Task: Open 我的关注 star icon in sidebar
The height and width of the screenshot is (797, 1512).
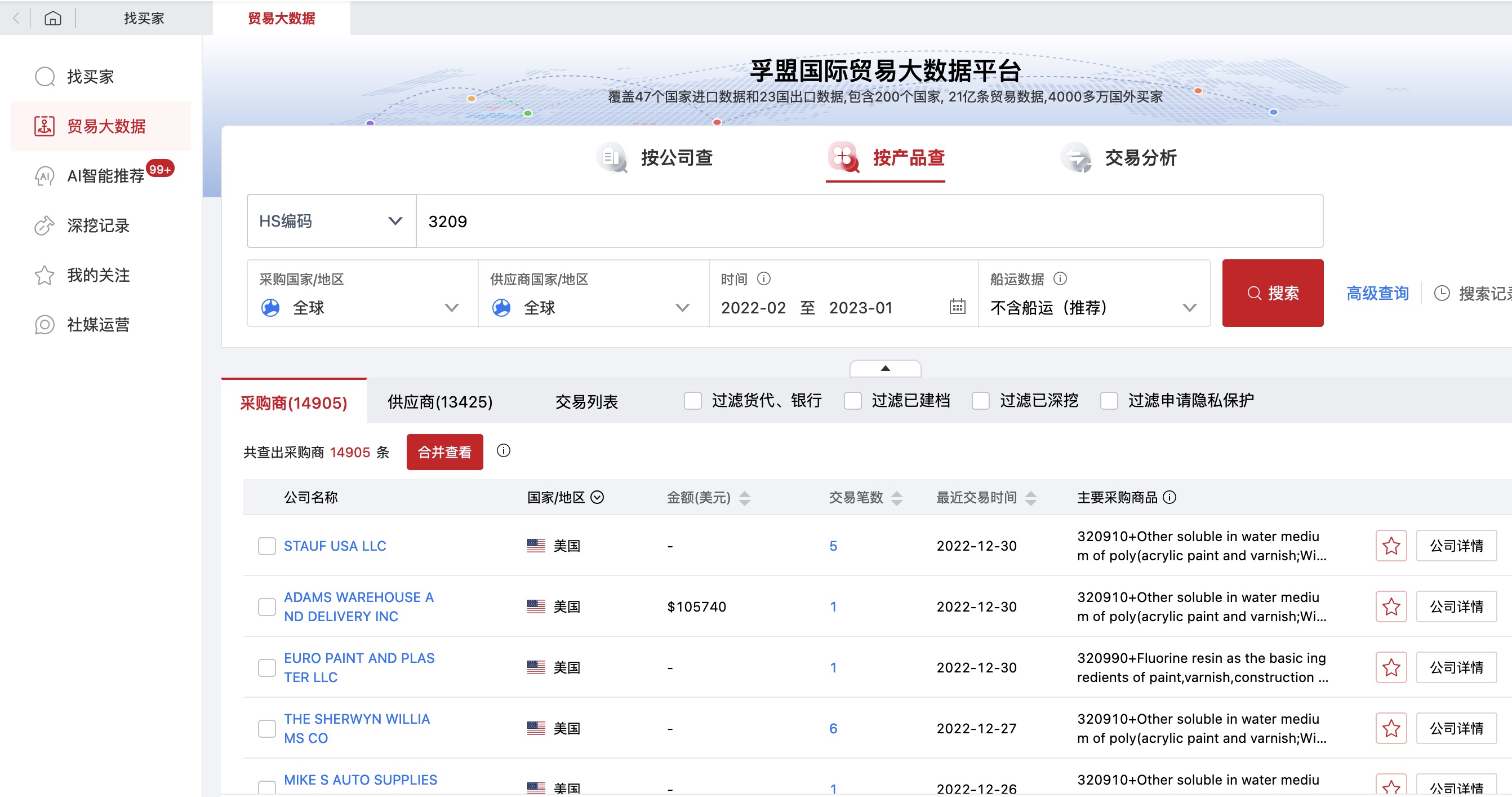Action: [45, 275]
